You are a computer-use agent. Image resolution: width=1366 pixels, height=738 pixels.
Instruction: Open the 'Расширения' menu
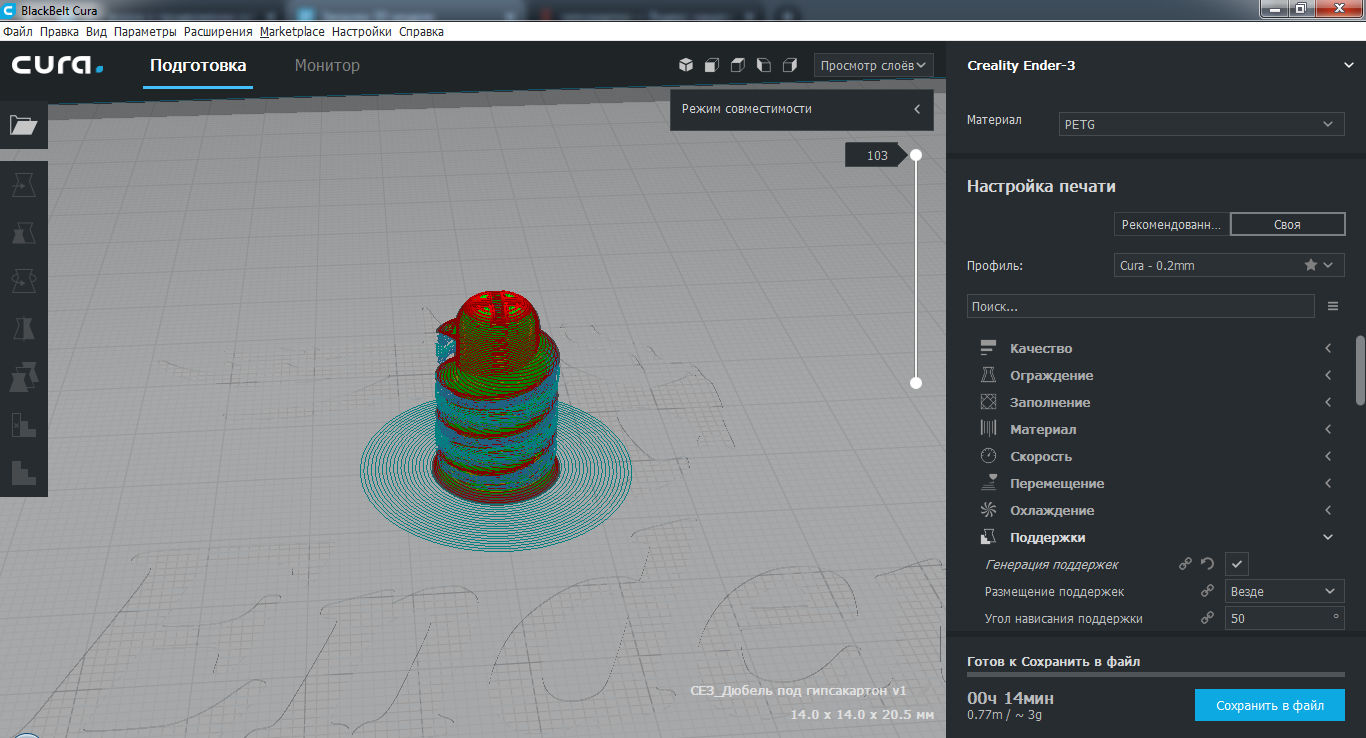pos(218,32)
